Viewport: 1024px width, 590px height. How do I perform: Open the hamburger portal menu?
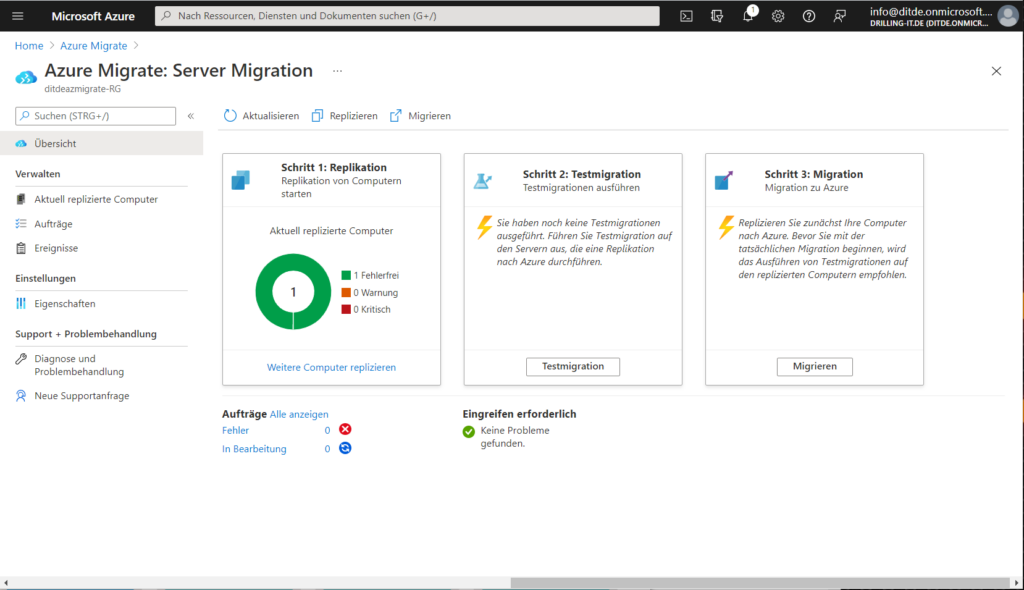(x=18, y=16)
